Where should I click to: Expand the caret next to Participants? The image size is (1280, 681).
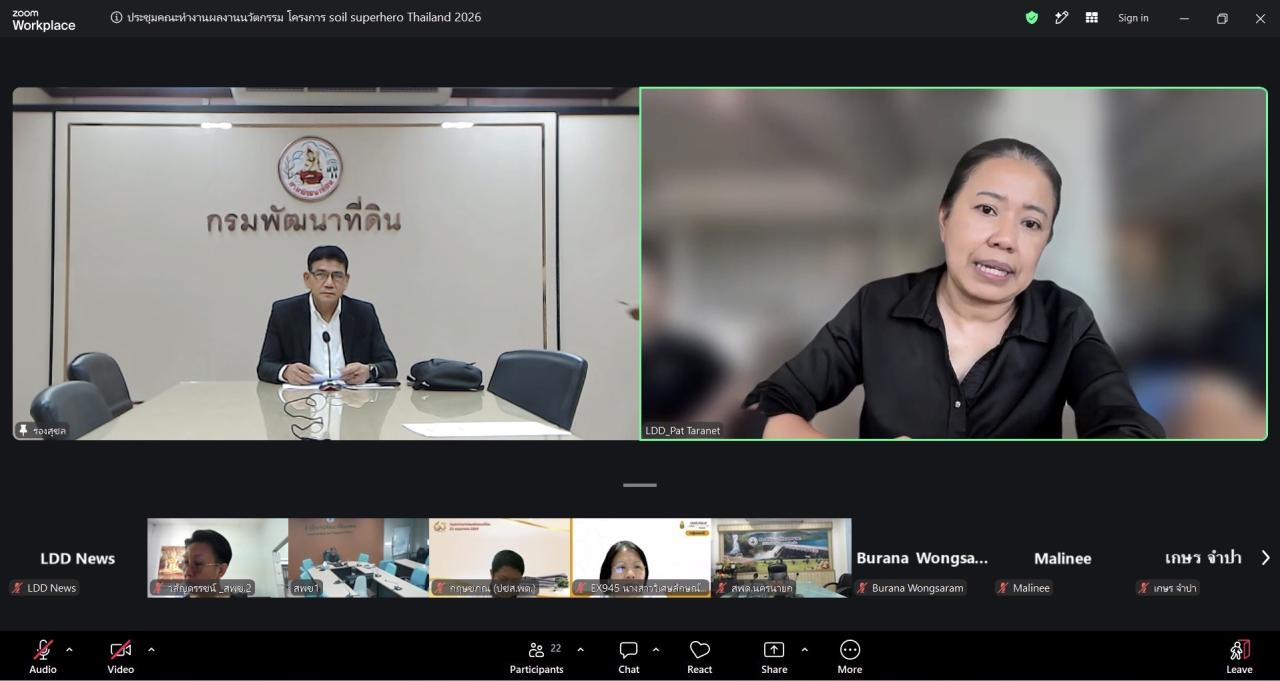pos(580,650)
